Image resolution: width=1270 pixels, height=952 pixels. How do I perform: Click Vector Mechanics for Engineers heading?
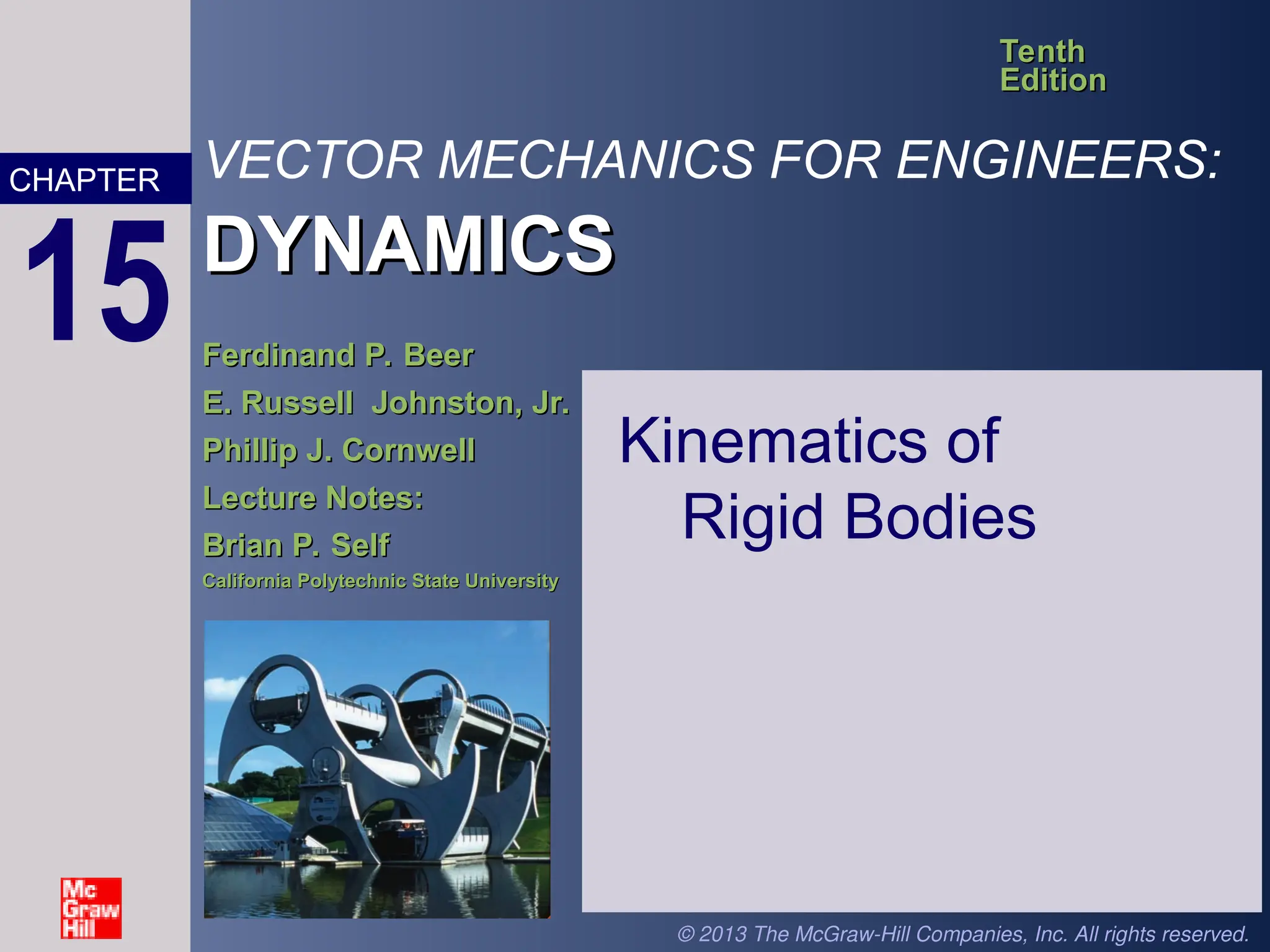713,160
